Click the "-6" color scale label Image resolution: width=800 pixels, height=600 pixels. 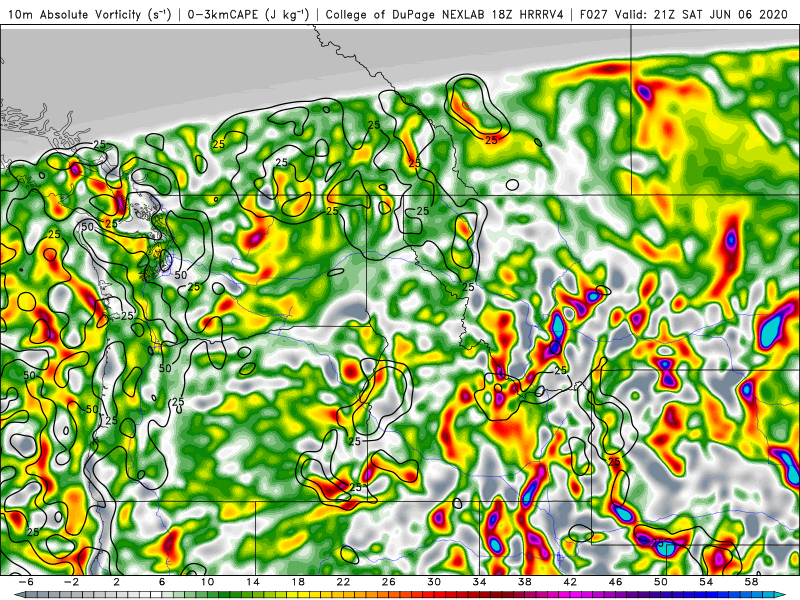pos(26,582)
